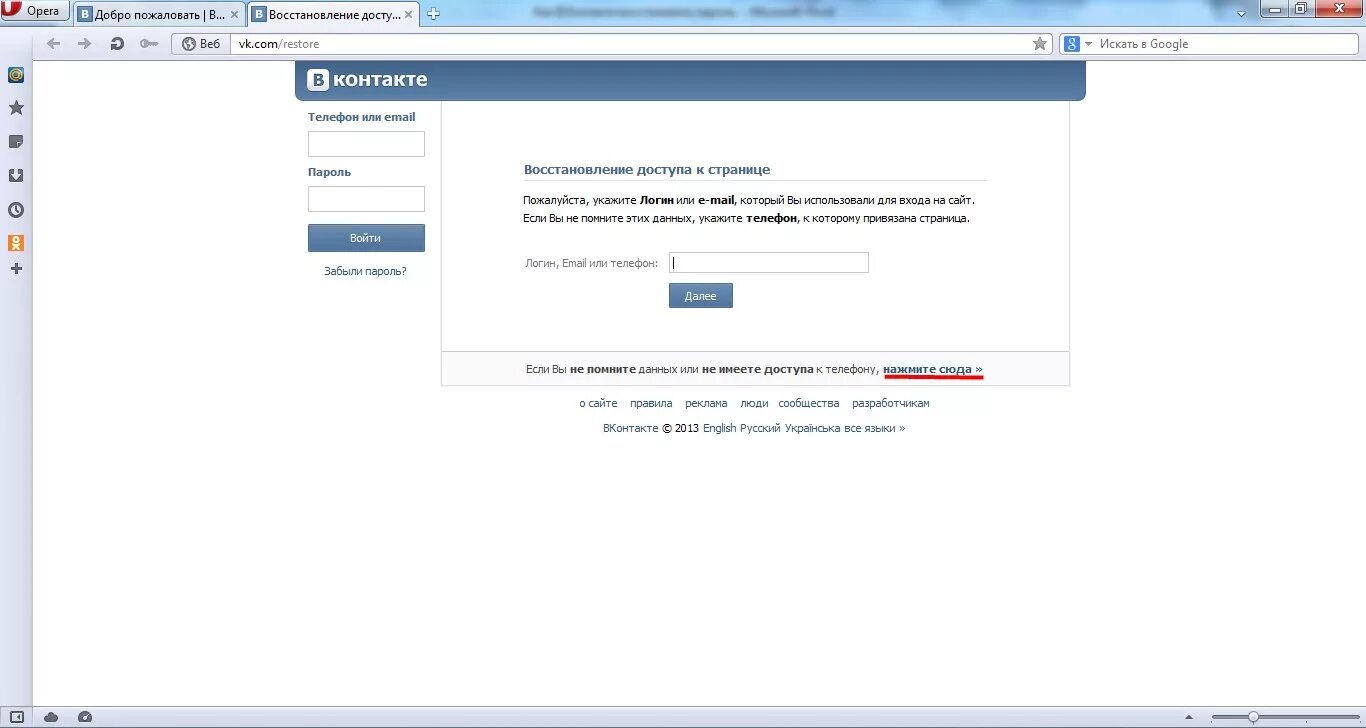Viewport: 1366px width, 728px height.
Task: Click the ВКонтакте logo in the header
Action: pyautogui.click(x=367, y=80)
